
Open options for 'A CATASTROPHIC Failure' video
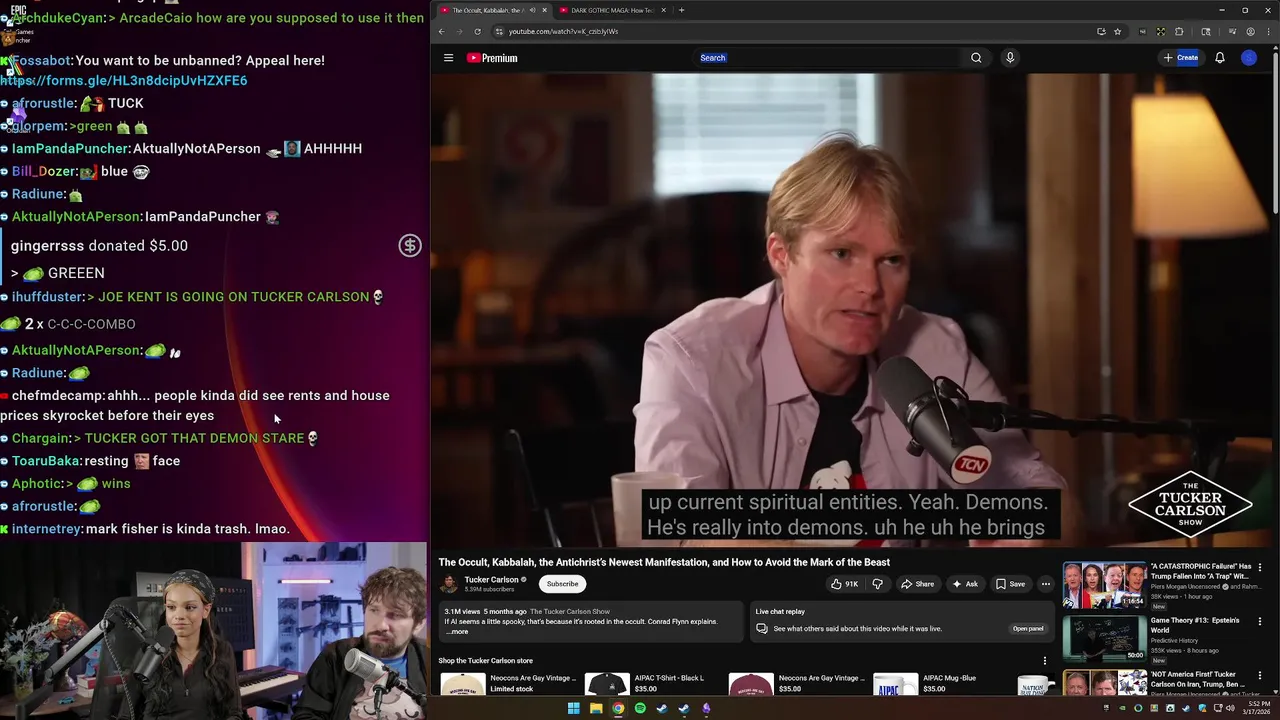(x=1259, y=568)
